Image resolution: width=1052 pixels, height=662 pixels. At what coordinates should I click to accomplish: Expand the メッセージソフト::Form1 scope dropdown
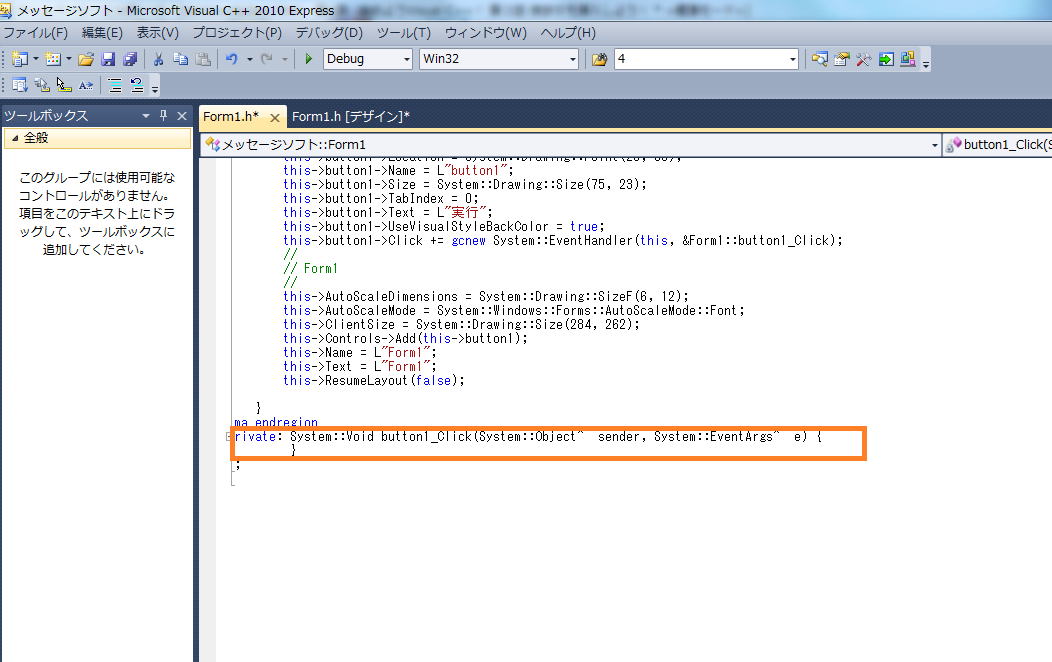[935, 145]
